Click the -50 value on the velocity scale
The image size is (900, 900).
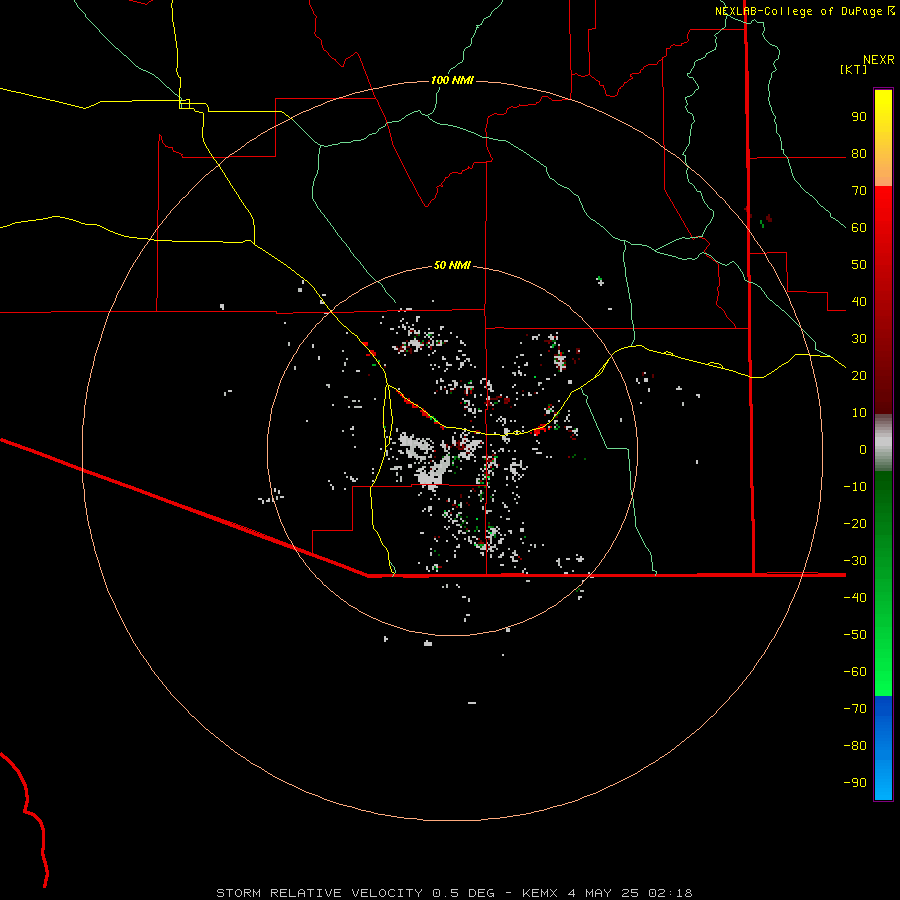point(855,634)
